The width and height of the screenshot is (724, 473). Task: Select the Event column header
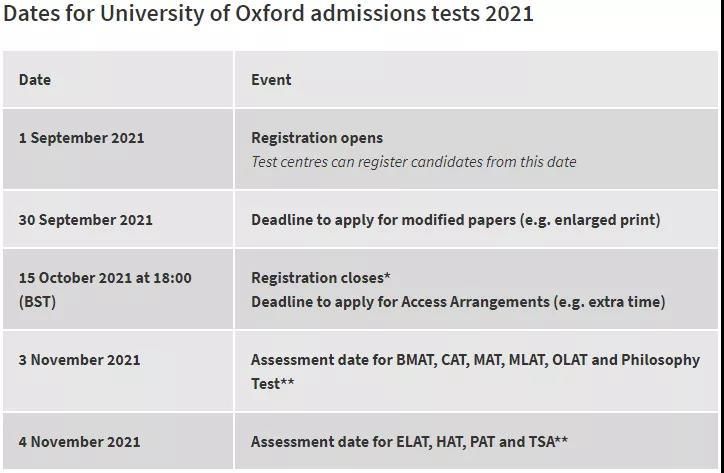(x=271, y=79)
